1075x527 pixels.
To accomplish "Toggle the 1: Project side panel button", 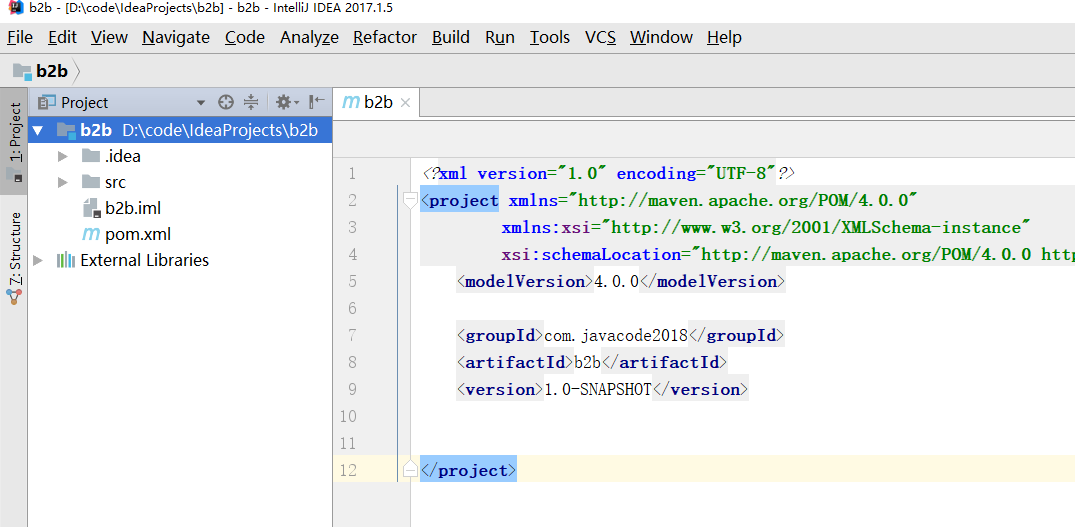I will 15,134.
